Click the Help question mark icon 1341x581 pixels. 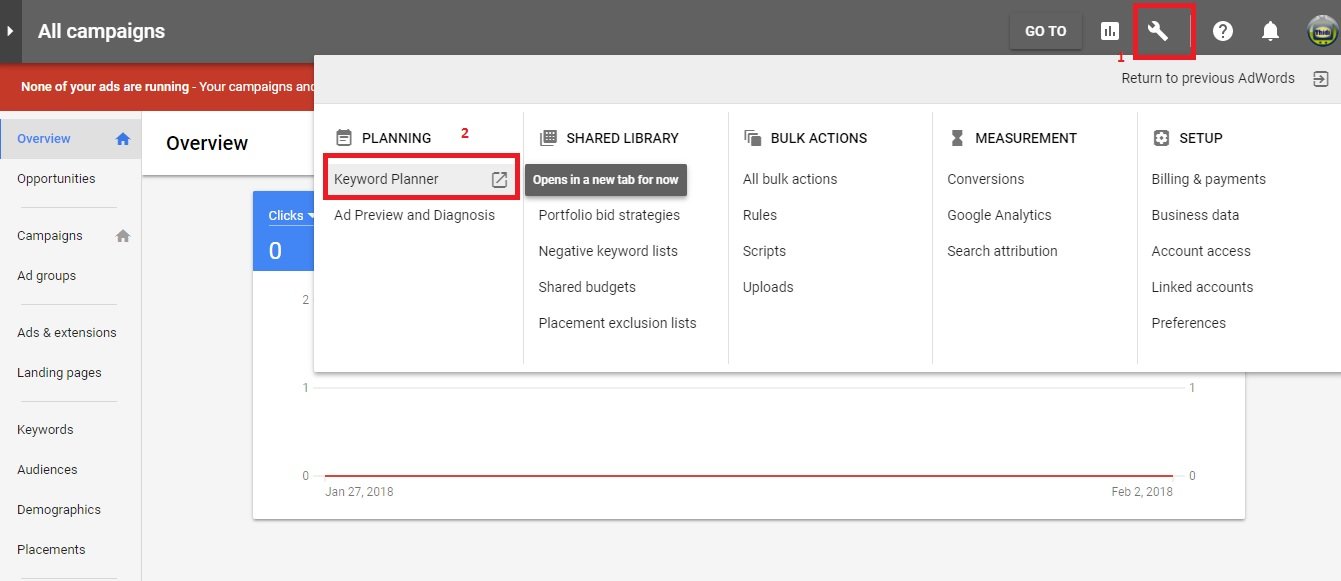tap(1222, 31)
